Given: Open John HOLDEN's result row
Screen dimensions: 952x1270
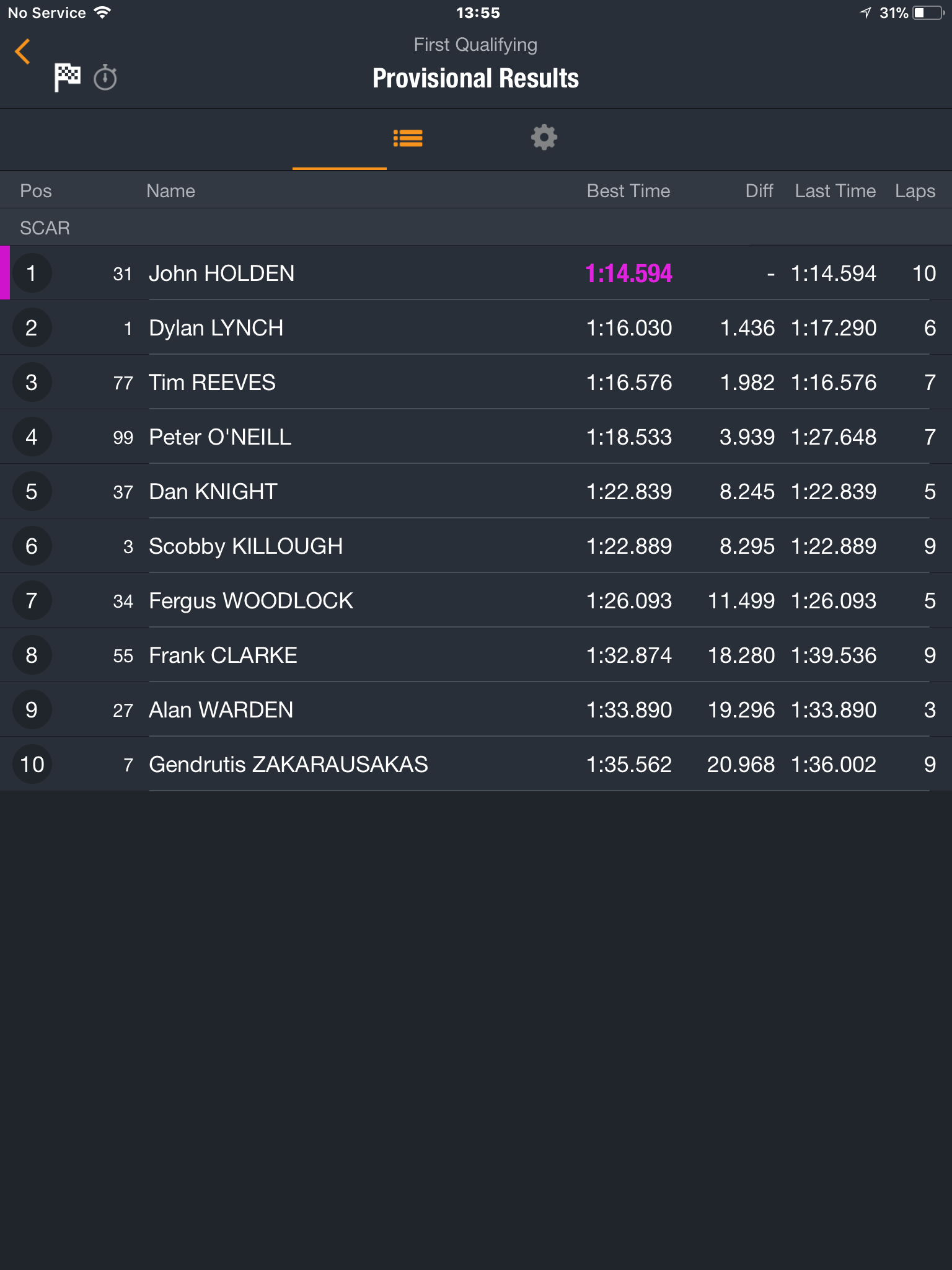Looking at the screenshot, I should click(x=476, y=273).
